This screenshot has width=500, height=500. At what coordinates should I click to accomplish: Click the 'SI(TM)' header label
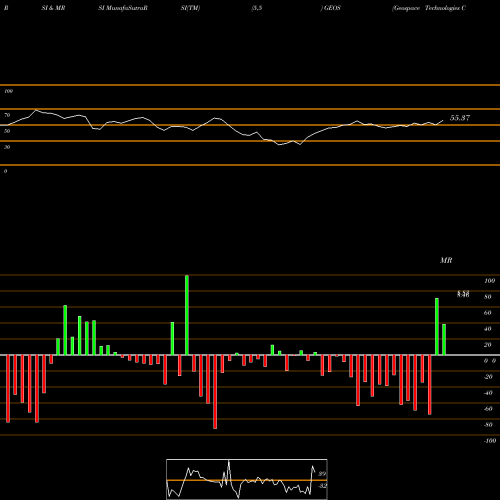(191, 8)
